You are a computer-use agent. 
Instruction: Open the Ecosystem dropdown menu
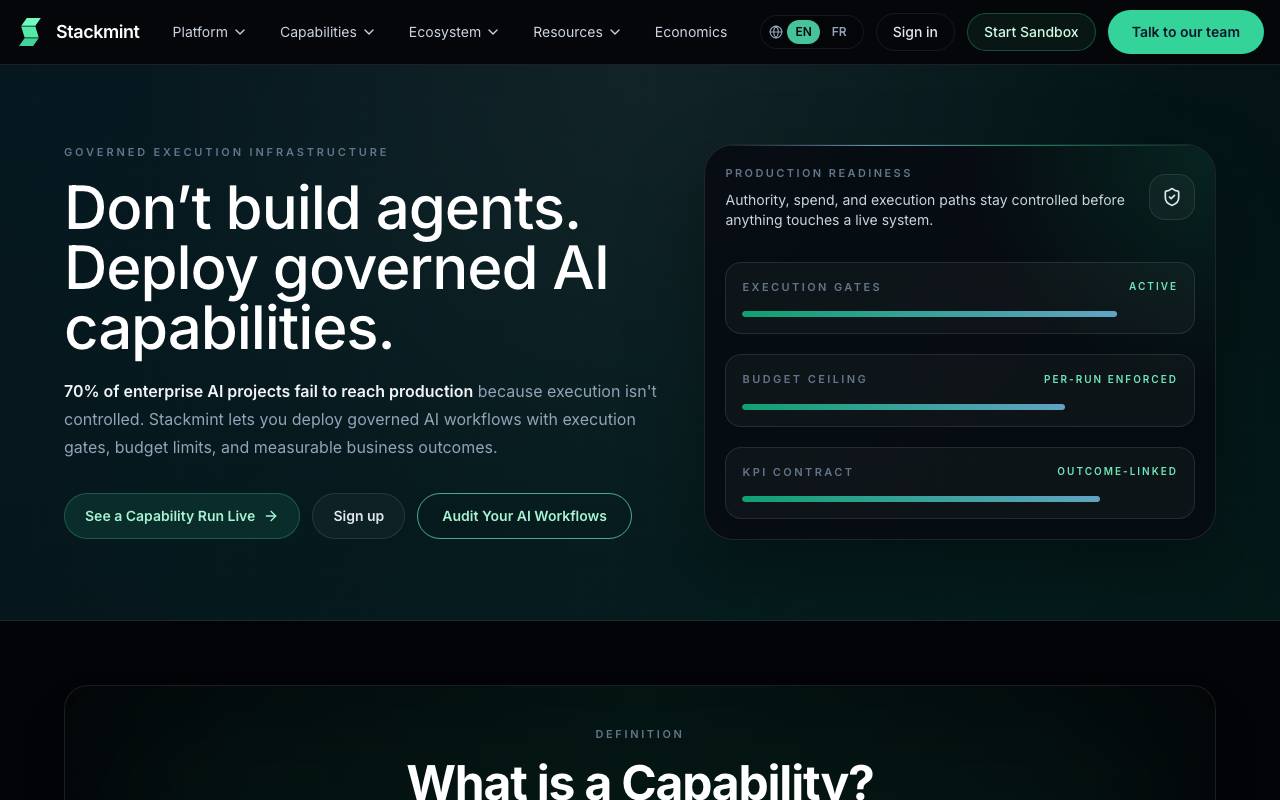point(454,32)
